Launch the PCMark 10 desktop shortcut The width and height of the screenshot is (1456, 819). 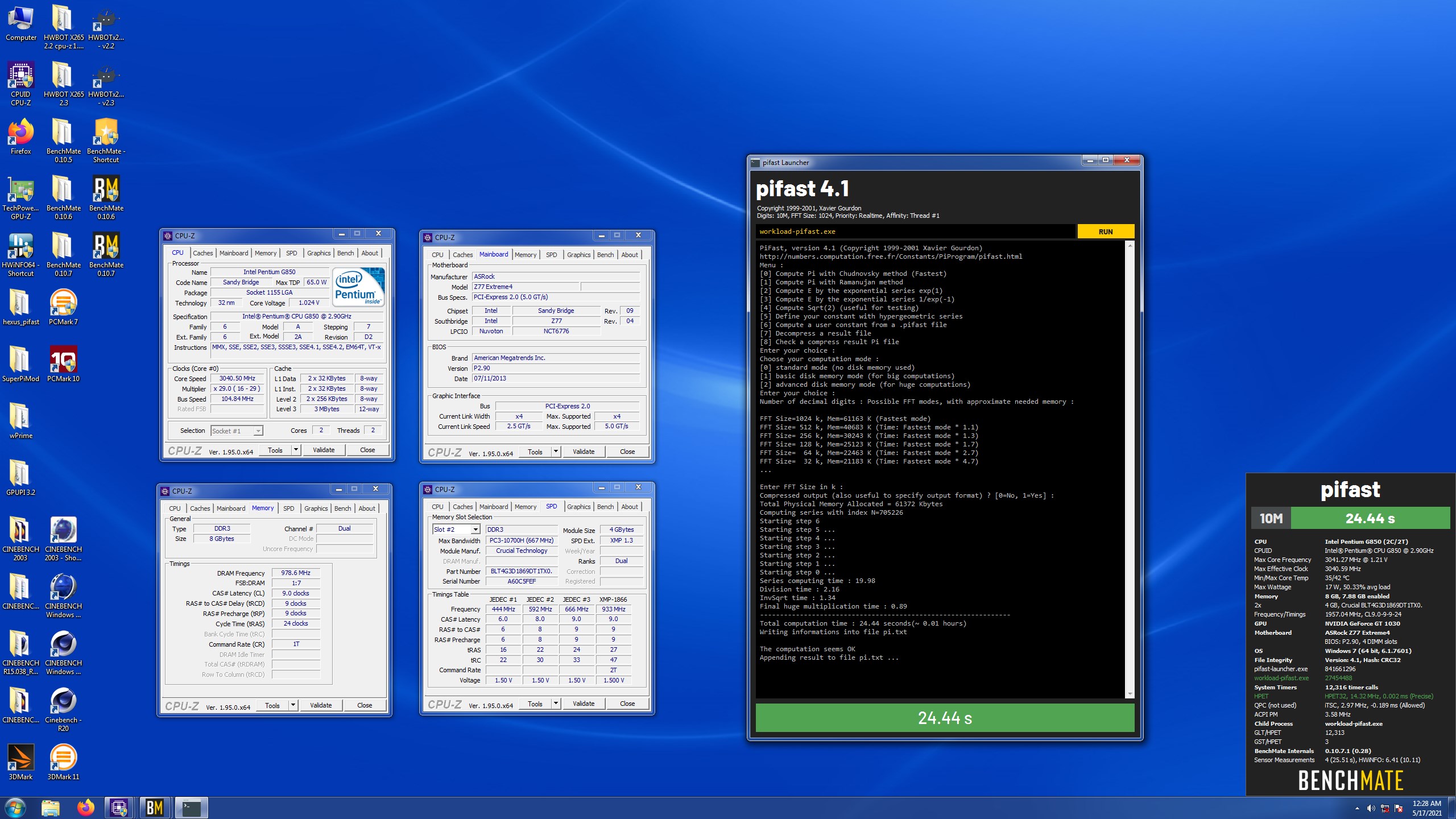63,364
